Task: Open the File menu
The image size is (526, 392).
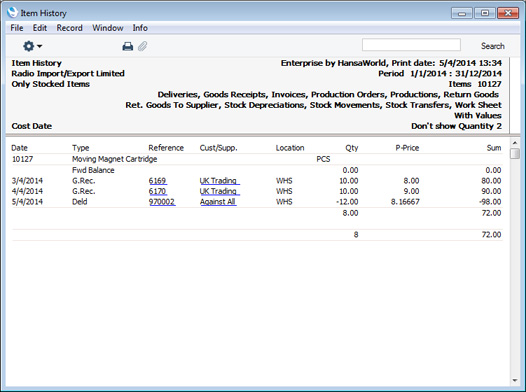Action: click(17, 28)
